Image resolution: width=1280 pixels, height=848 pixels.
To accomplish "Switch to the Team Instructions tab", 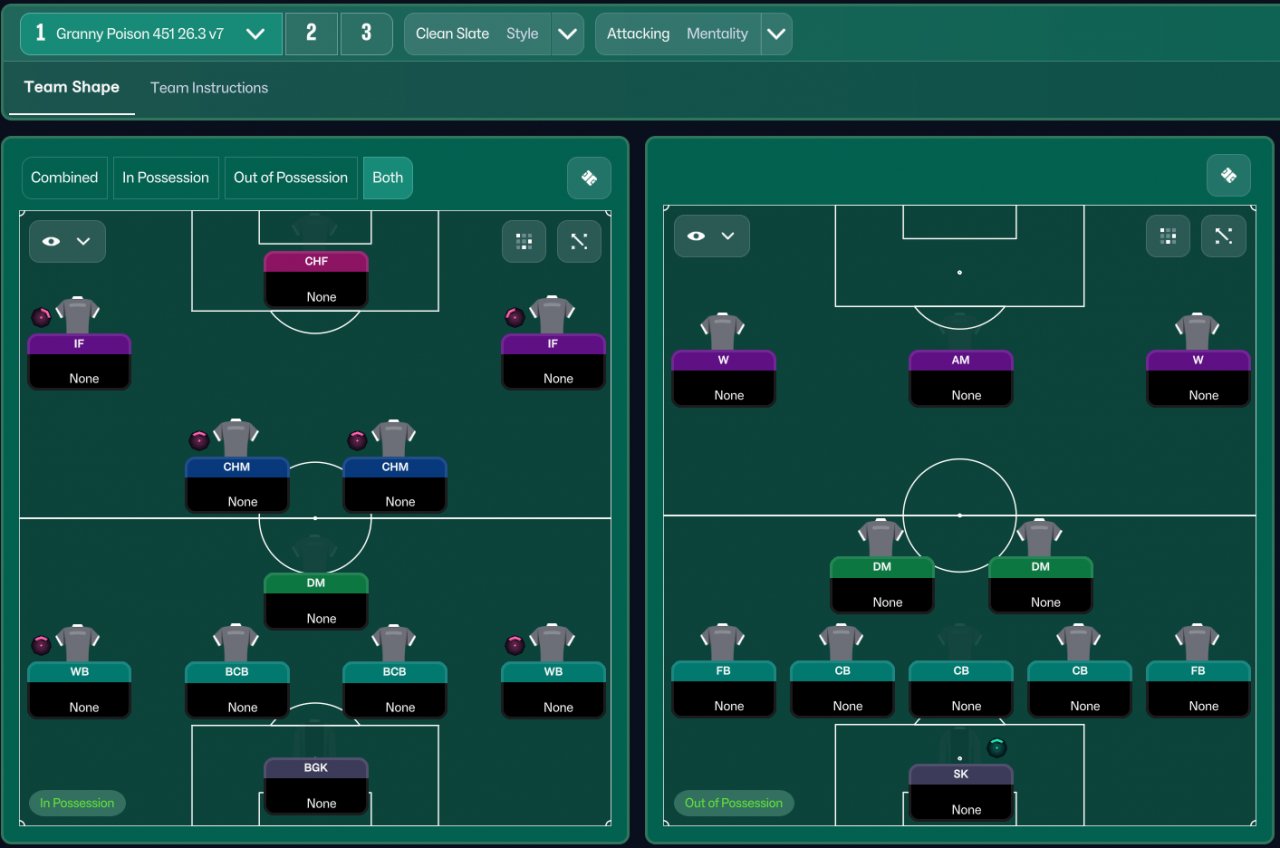I will [209, 88].
